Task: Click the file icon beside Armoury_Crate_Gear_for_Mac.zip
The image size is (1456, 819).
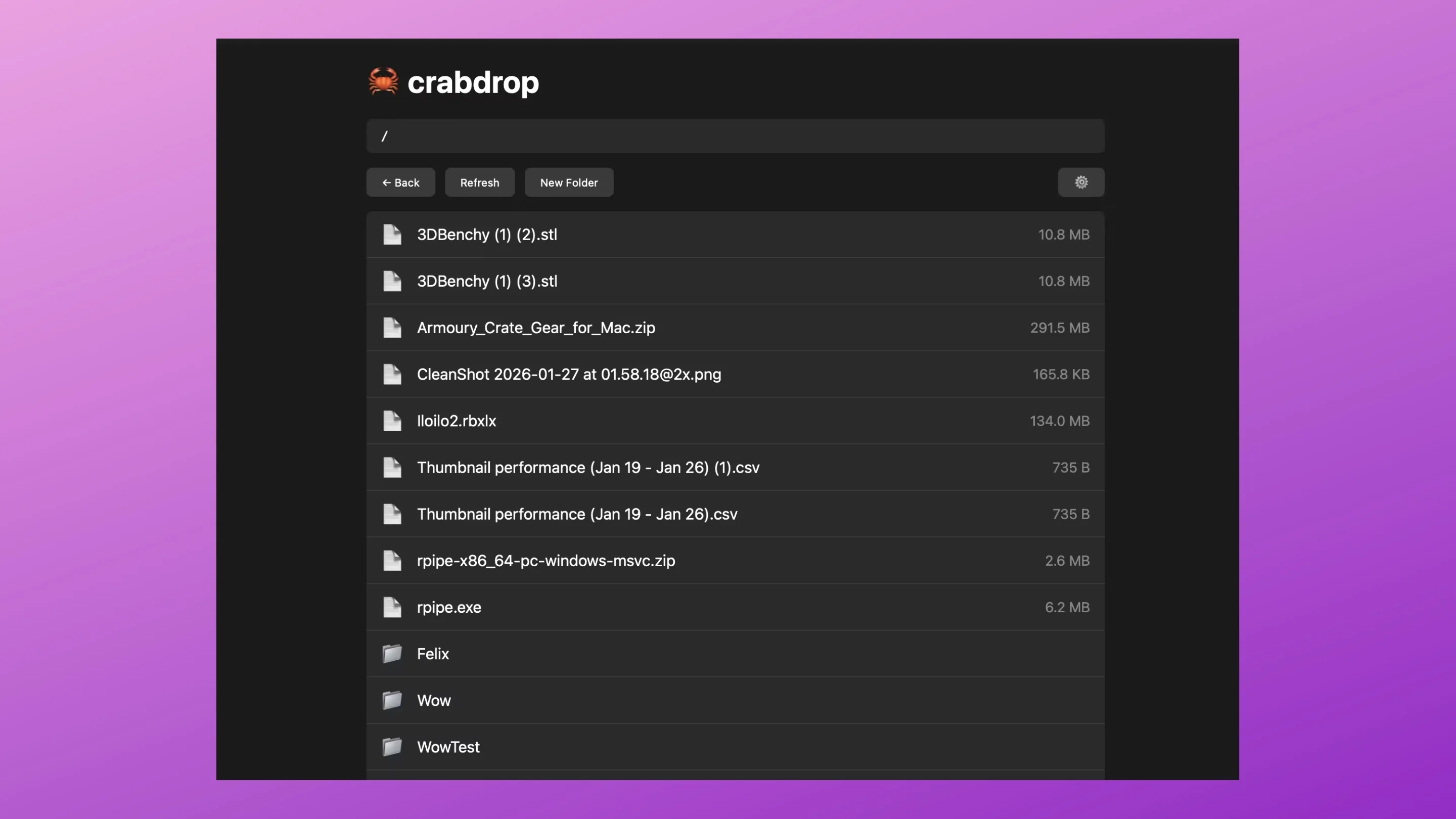Action: point(392,327)
